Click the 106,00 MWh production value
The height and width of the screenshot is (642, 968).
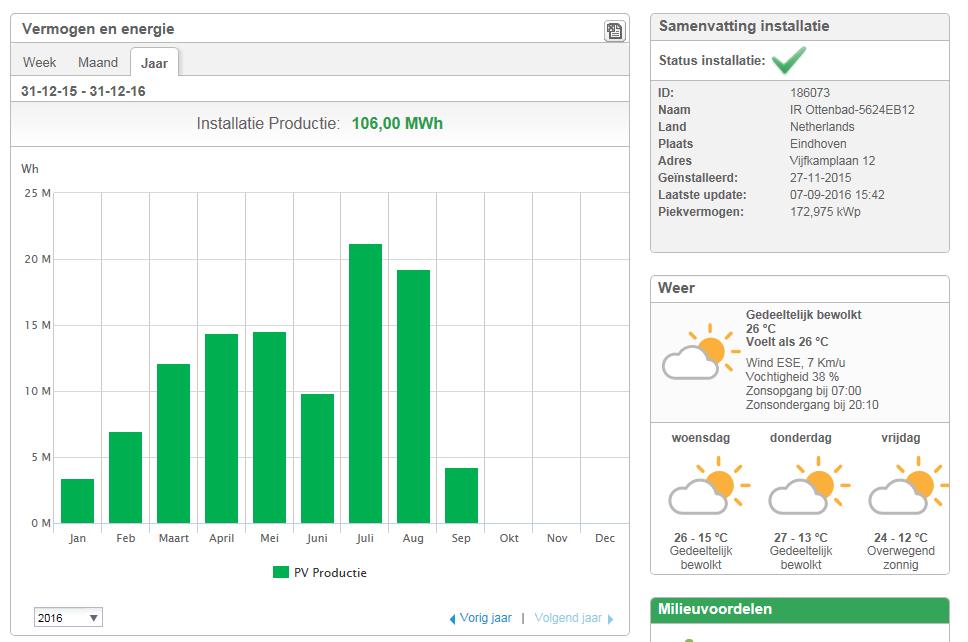coord(398,123)
